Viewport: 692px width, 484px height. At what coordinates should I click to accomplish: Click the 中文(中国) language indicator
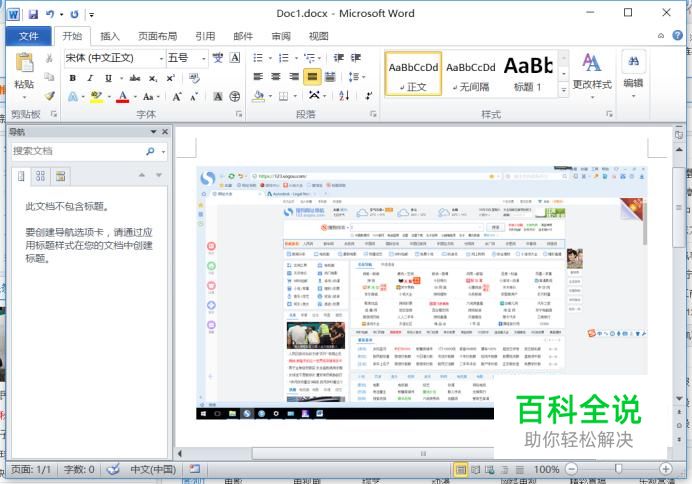153,469
